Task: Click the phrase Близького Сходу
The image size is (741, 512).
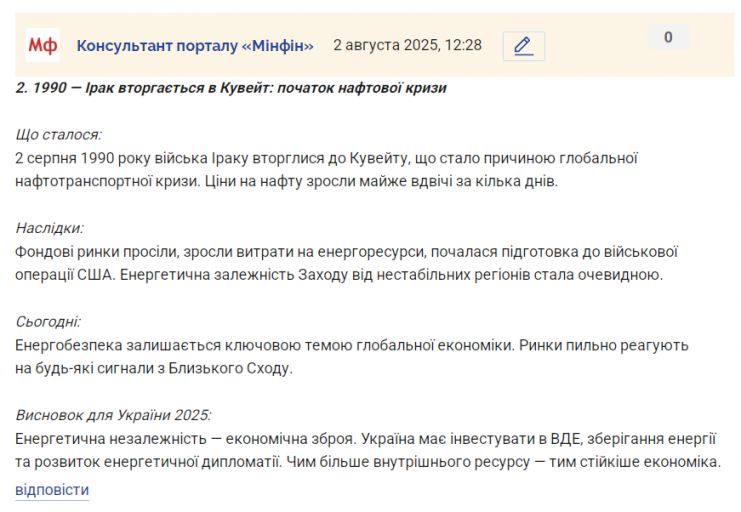Action: click(x=231, y=369)
